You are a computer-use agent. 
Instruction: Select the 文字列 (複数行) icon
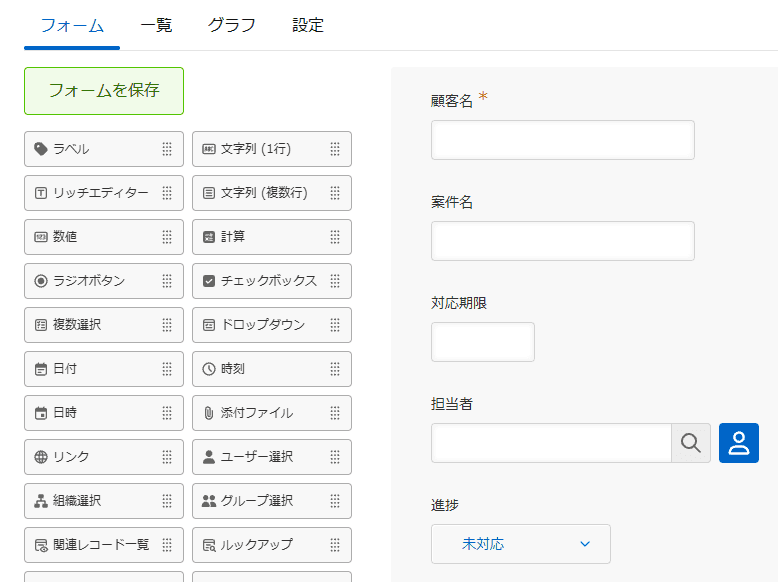pyautogui.click(x=209, y=193)
